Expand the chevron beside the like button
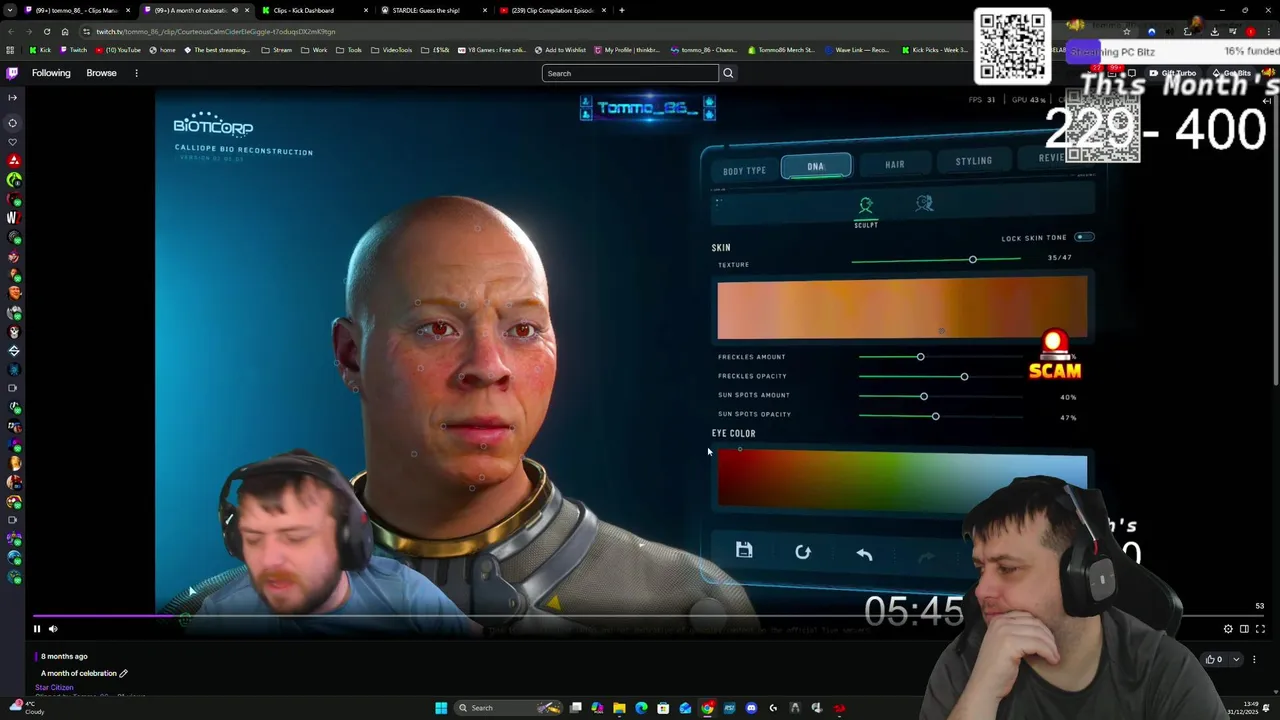 [1236, 659]
